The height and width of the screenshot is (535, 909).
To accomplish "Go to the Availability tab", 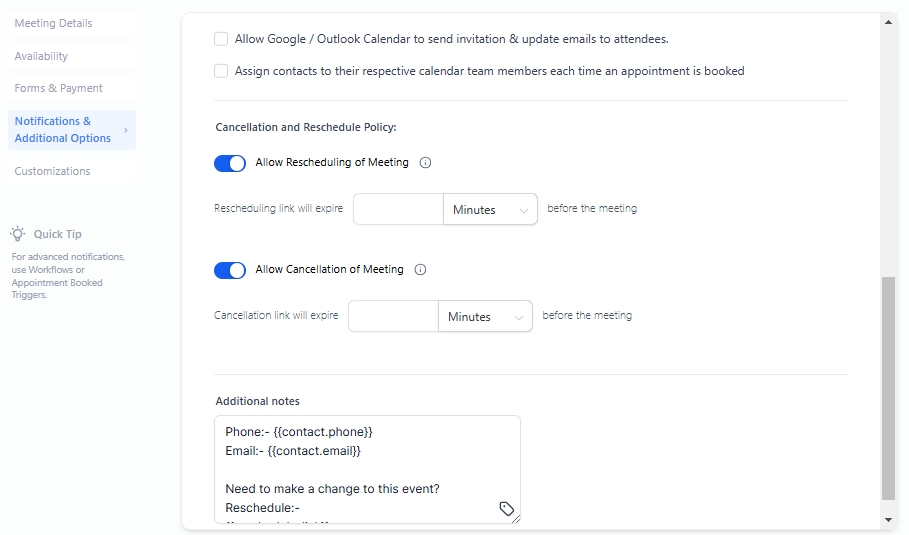I will tap(42, 56).
